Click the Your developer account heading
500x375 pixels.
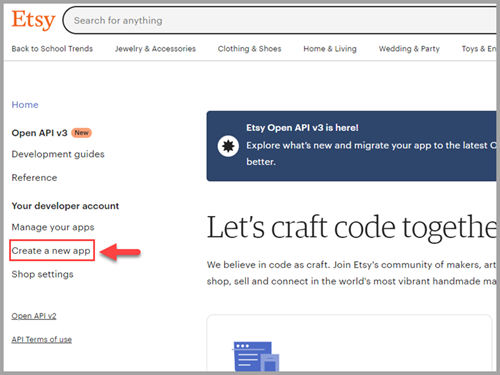coord(65,206)
